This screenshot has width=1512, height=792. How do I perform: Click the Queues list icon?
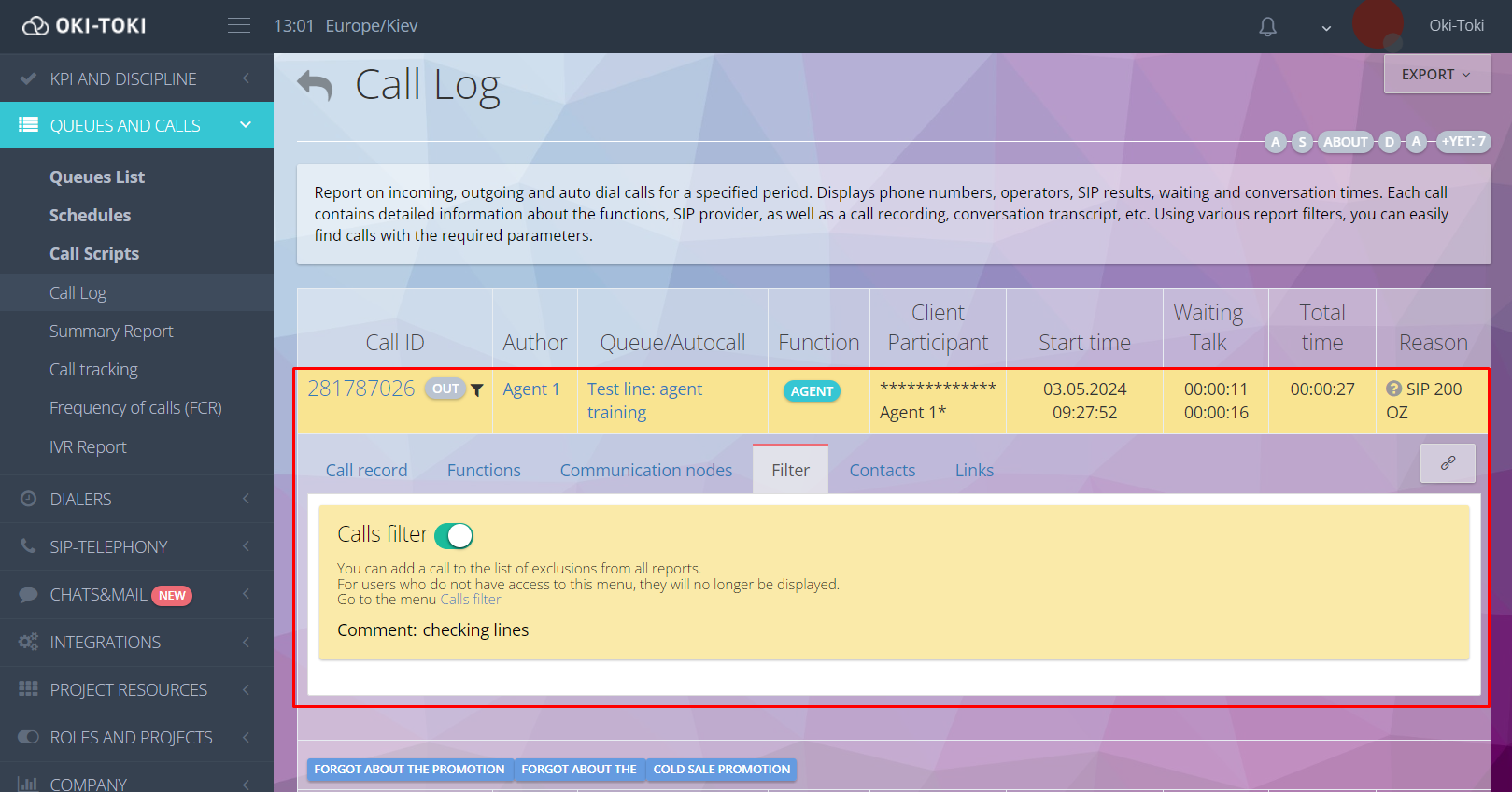(x=28, y=124)
